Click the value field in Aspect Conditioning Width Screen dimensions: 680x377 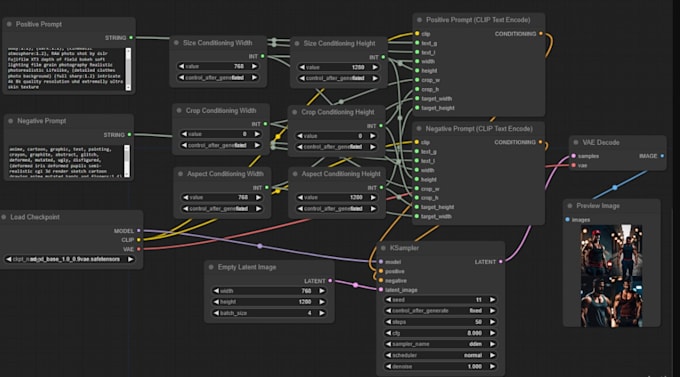222,197
